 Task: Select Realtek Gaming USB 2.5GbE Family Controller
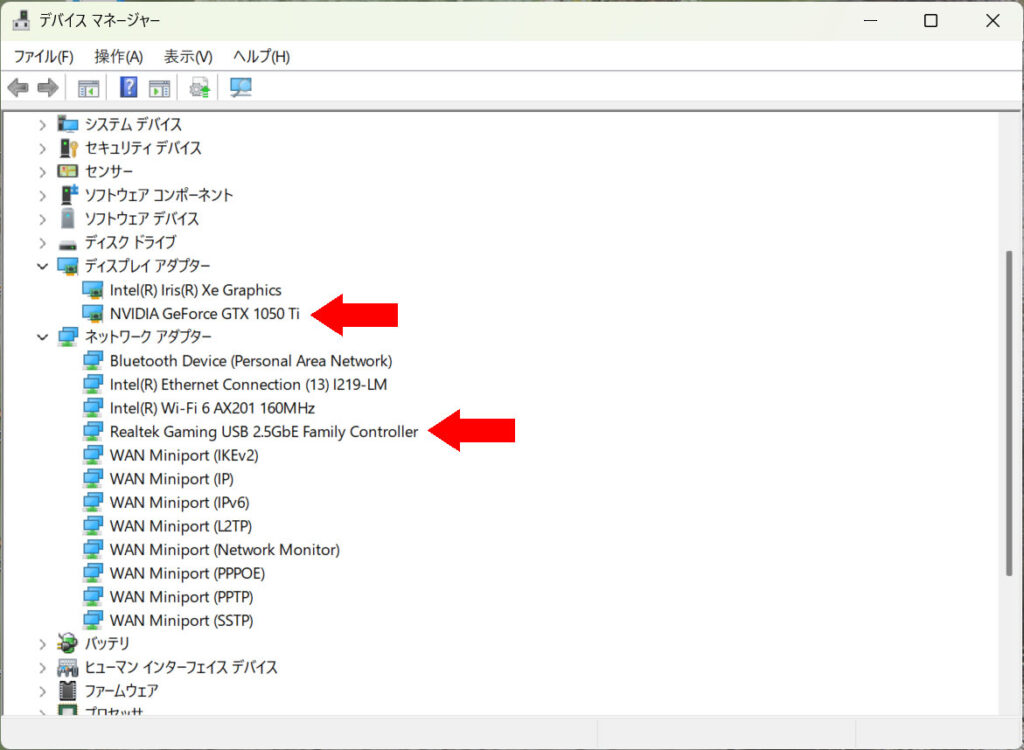263,432
